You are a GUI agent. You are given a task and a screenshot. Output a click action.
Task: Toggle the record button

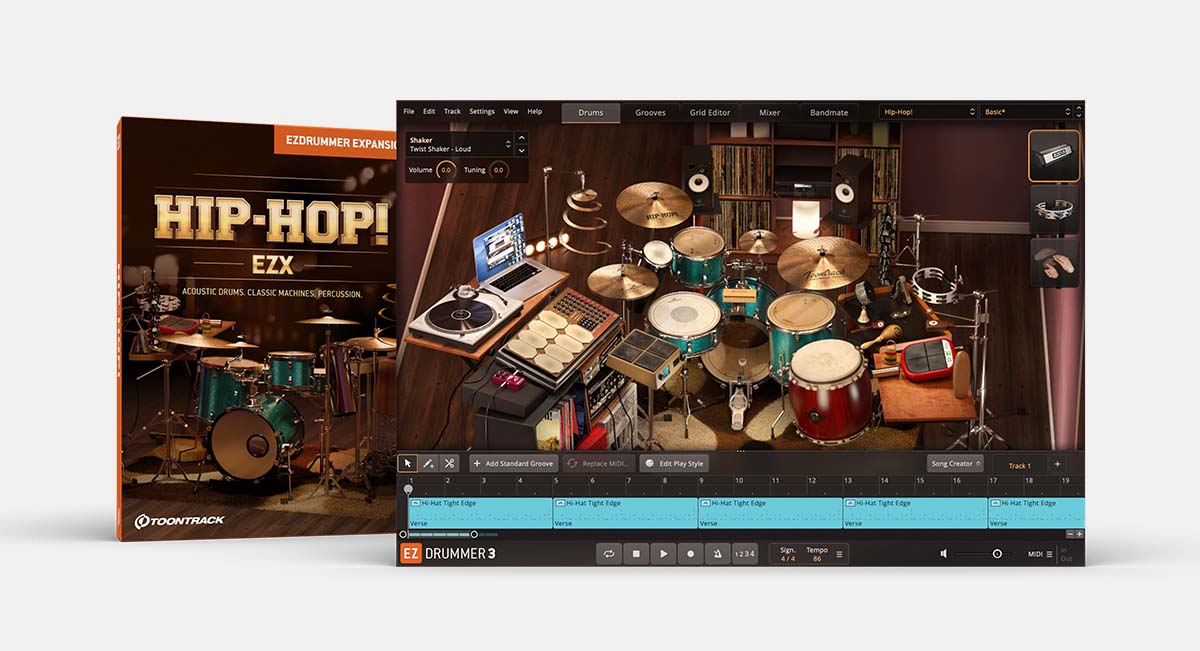(690, 553)
